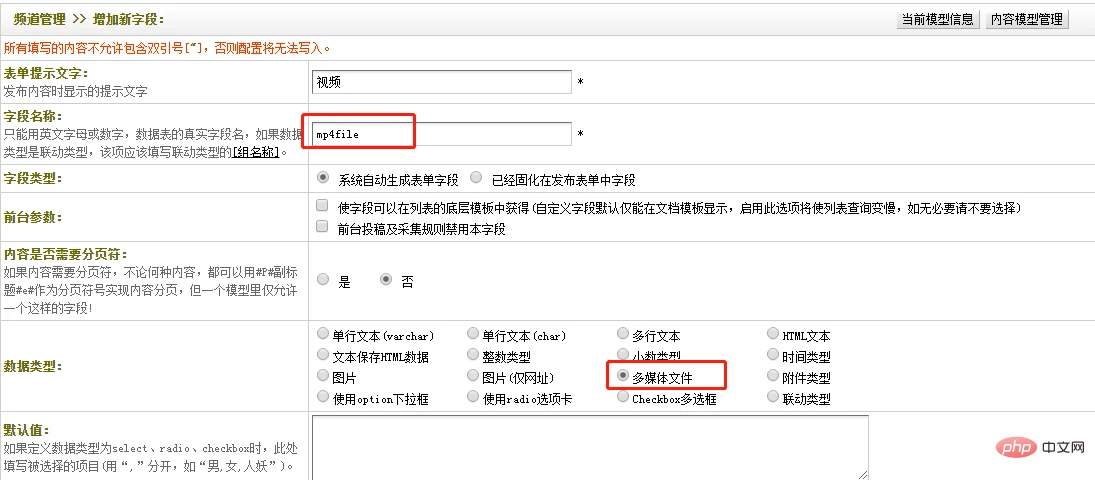
Task: Click the 字段类型 row label
Action: click(33, 178)
